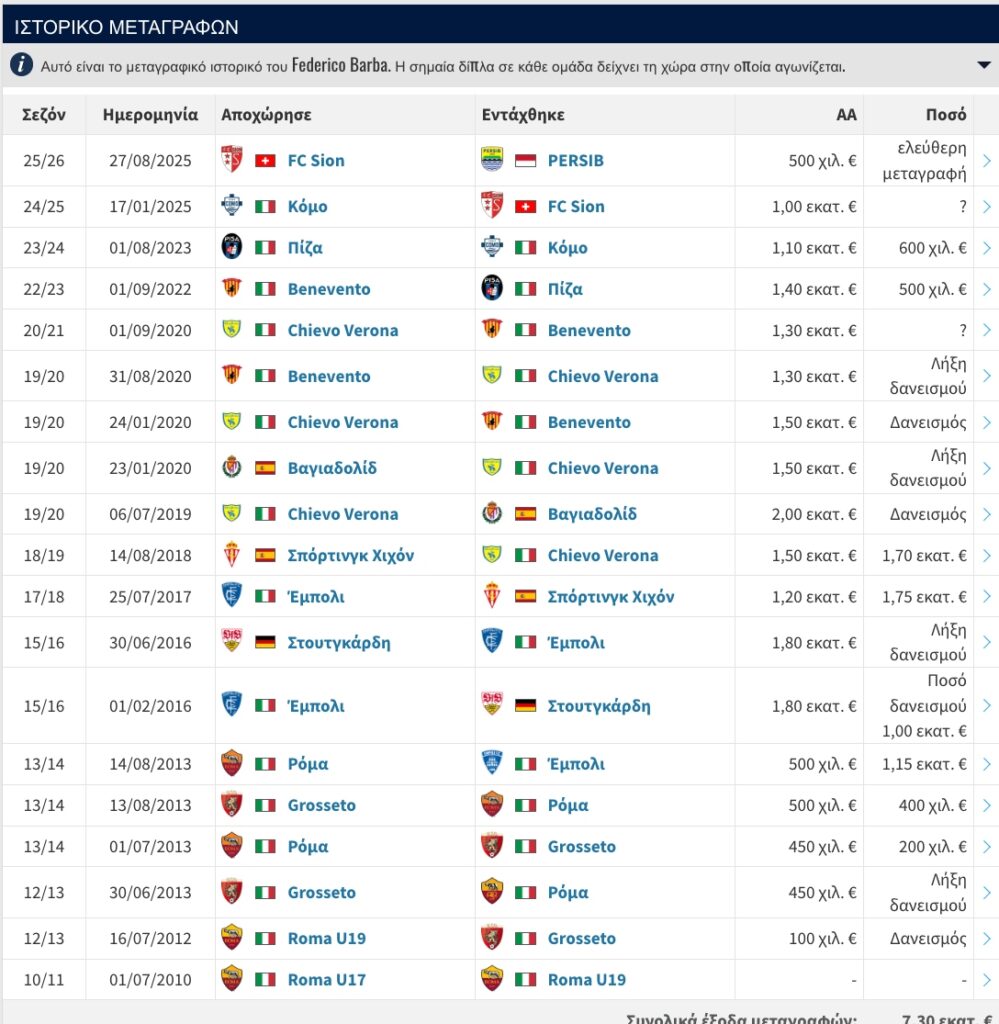Click the Grosseto crest in the 16/07/2012 row
The width and height of the screenshot is (999, 1024).
coord(492,938)
